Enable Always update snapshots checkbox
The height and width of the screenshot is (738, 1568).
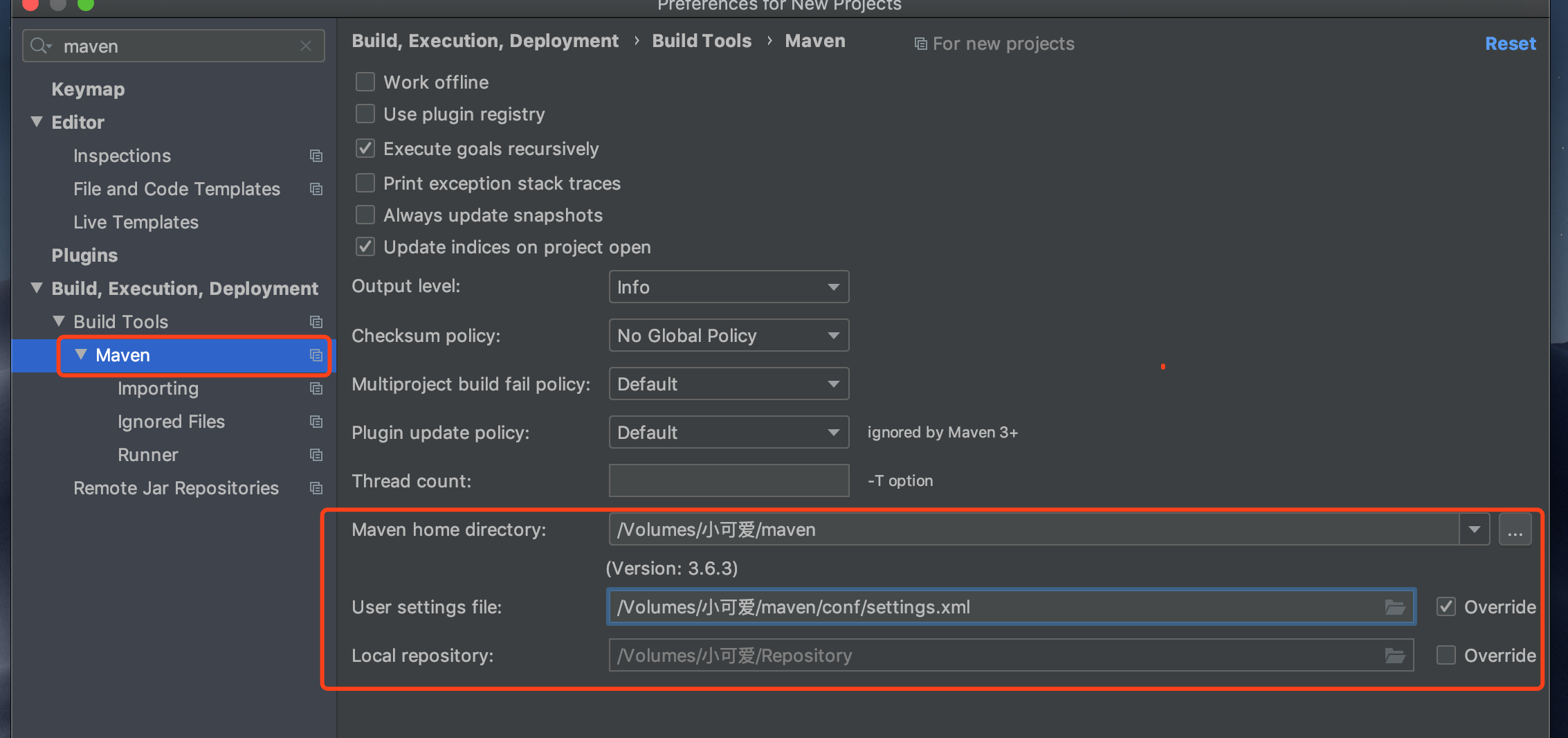pos(365,215)
